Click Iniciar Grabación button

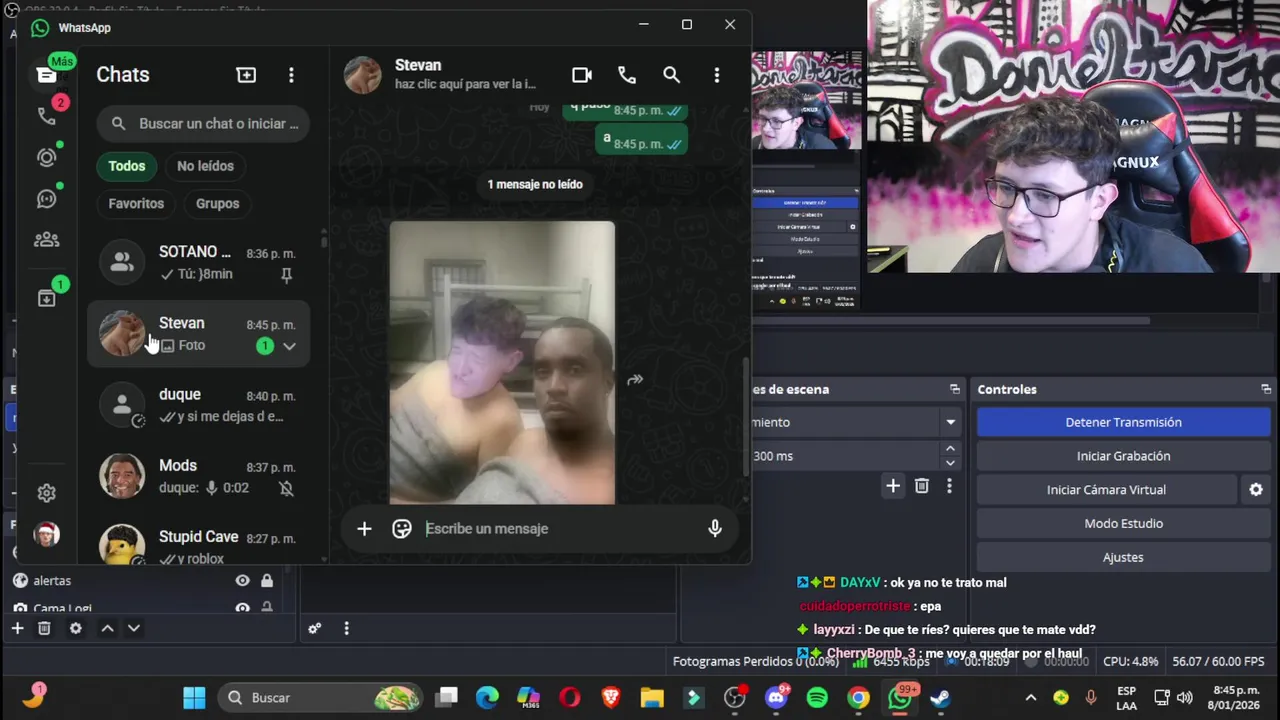point(1123,456)
